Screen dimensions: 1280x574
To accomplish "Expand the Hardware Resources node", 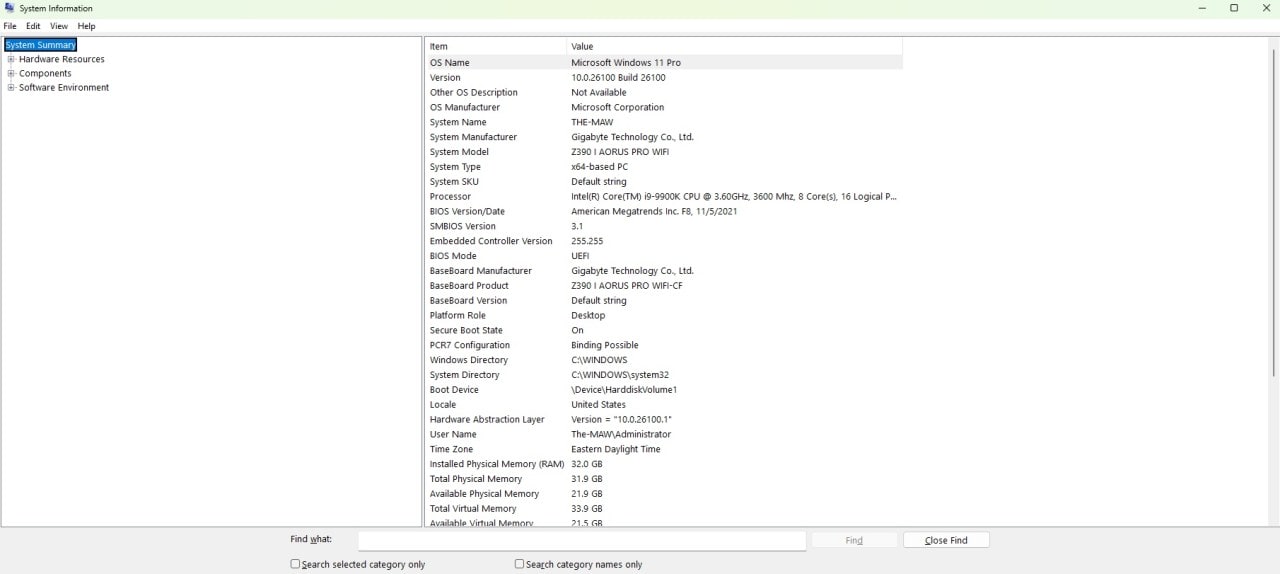I will tap(11, 59).
